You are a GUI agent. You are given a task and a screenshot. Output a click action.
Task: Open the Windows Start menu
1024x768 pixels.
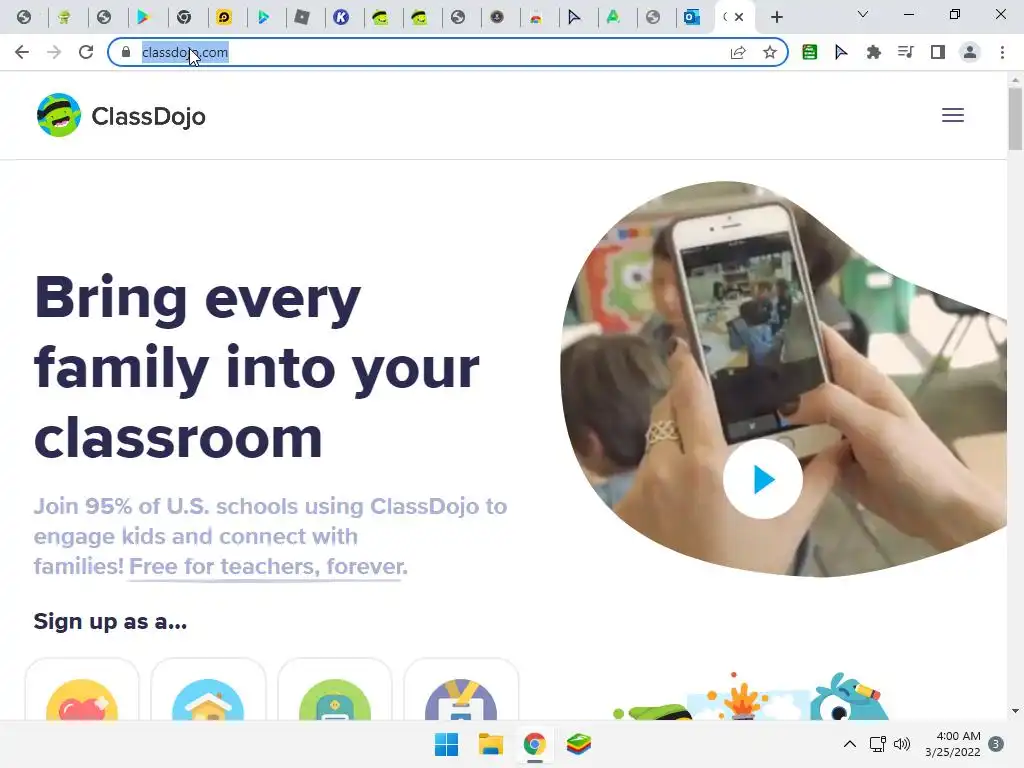pos(447,744)
